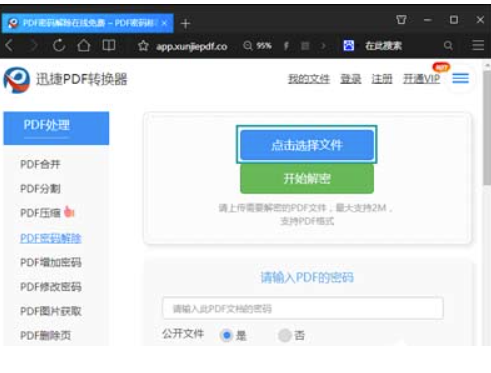Click the 请输入PDF的密码 heading
The width and height of the screenshot is (491, 373).
pyautogui.click(x=307, y=277)
